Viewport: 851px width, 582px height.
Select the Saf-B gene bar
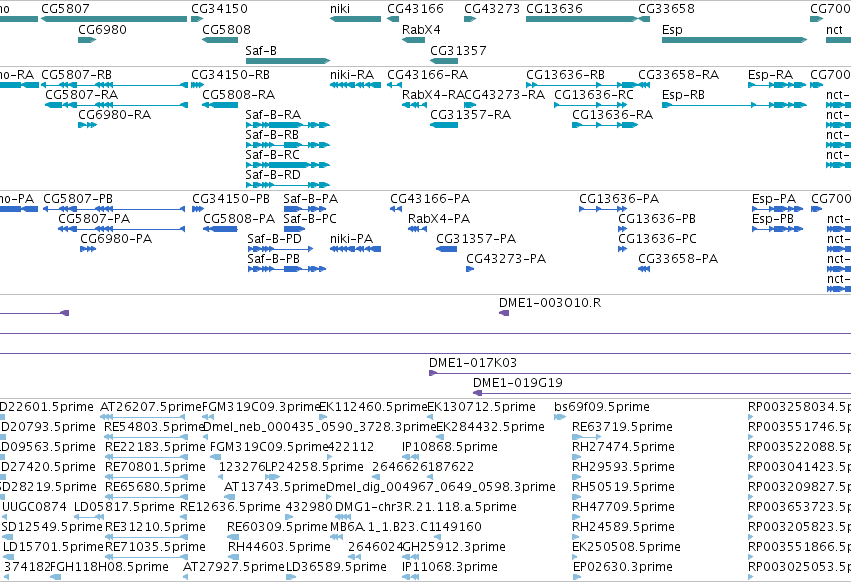[x=288, y=61]
